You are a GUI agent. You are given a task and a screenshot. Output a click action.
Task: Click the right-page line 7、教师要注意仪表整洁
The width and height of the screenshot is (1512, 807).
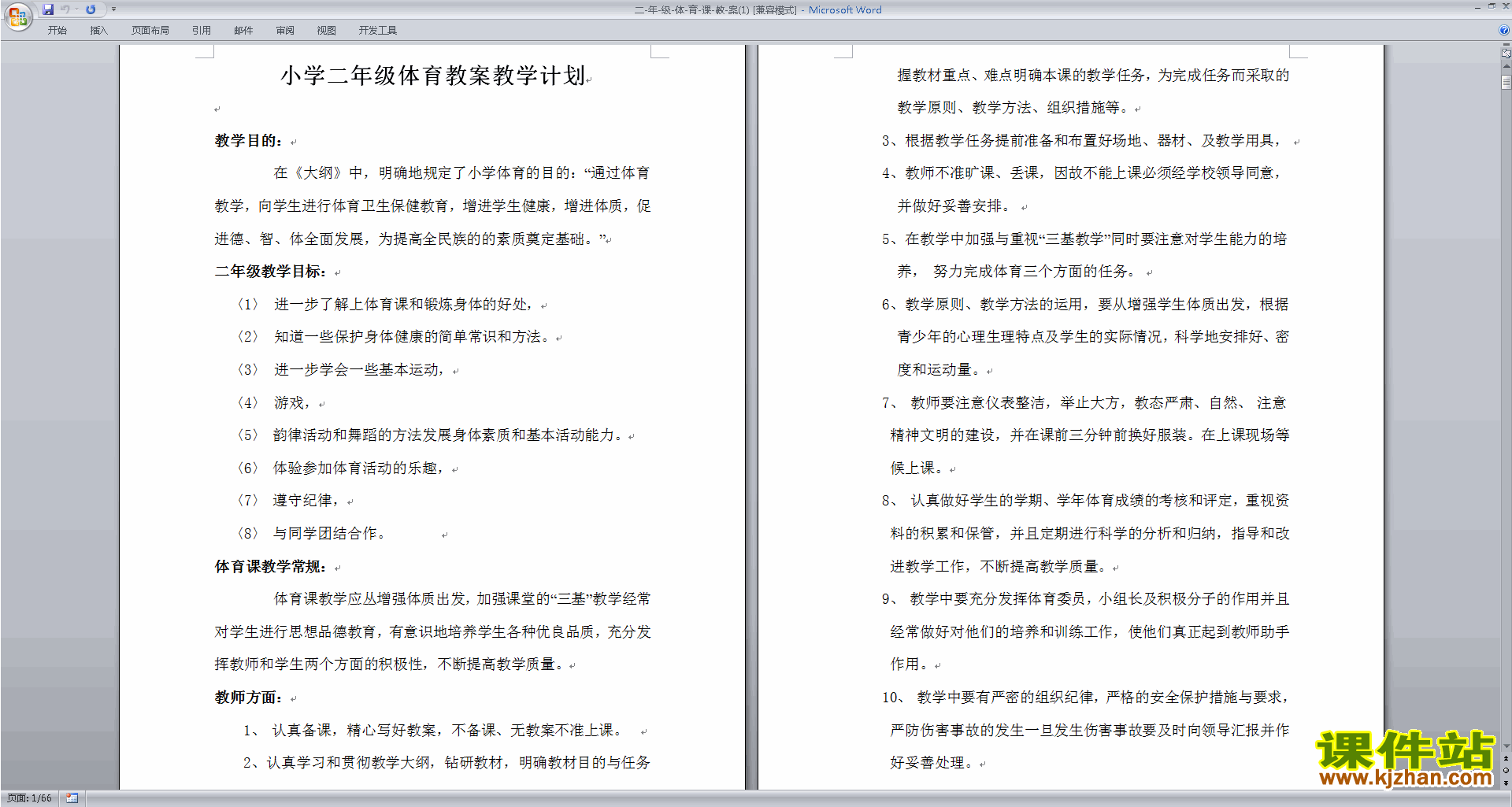pos(1084,403)
